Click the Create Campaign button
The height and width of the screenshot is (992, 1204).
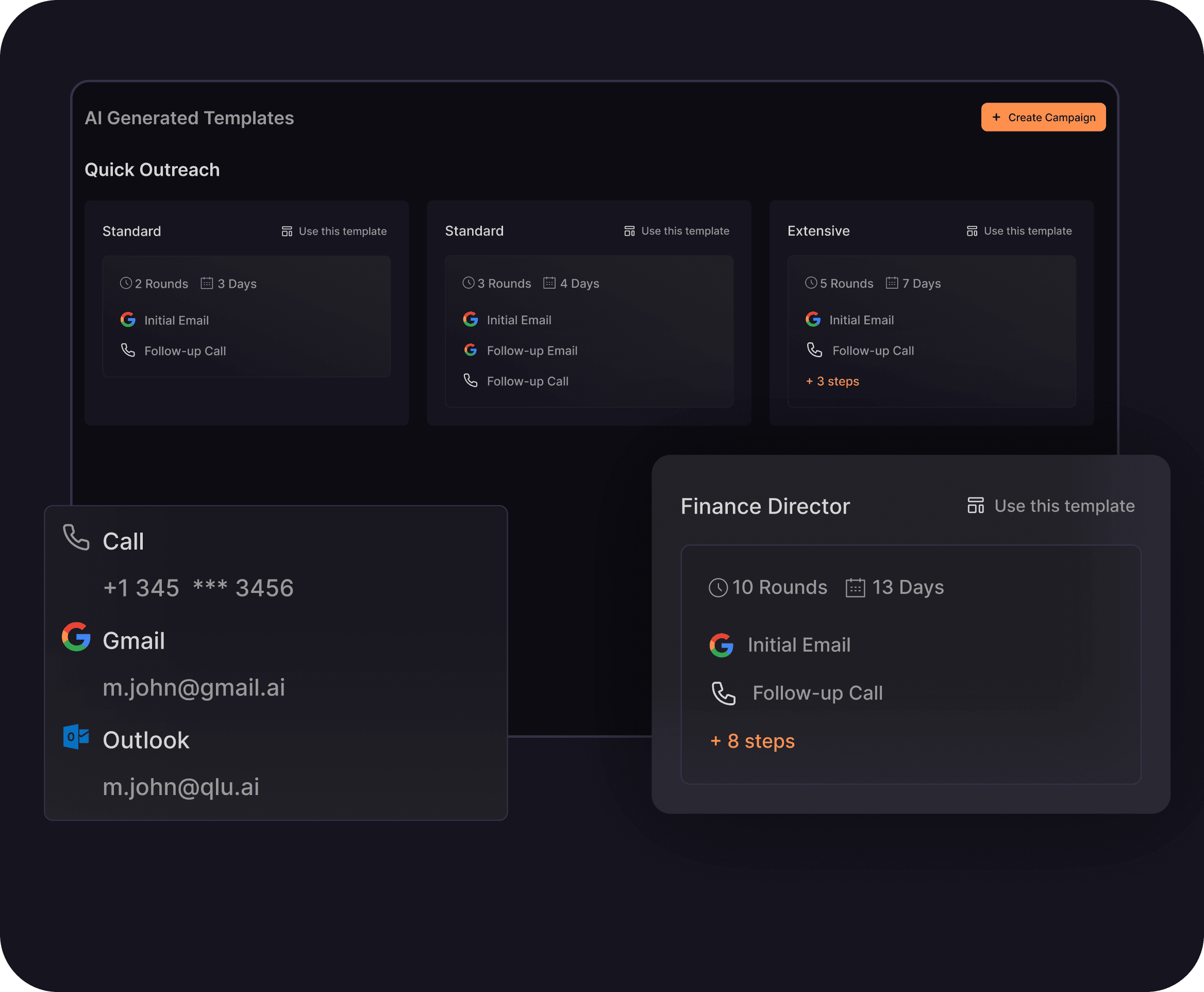1043,117
